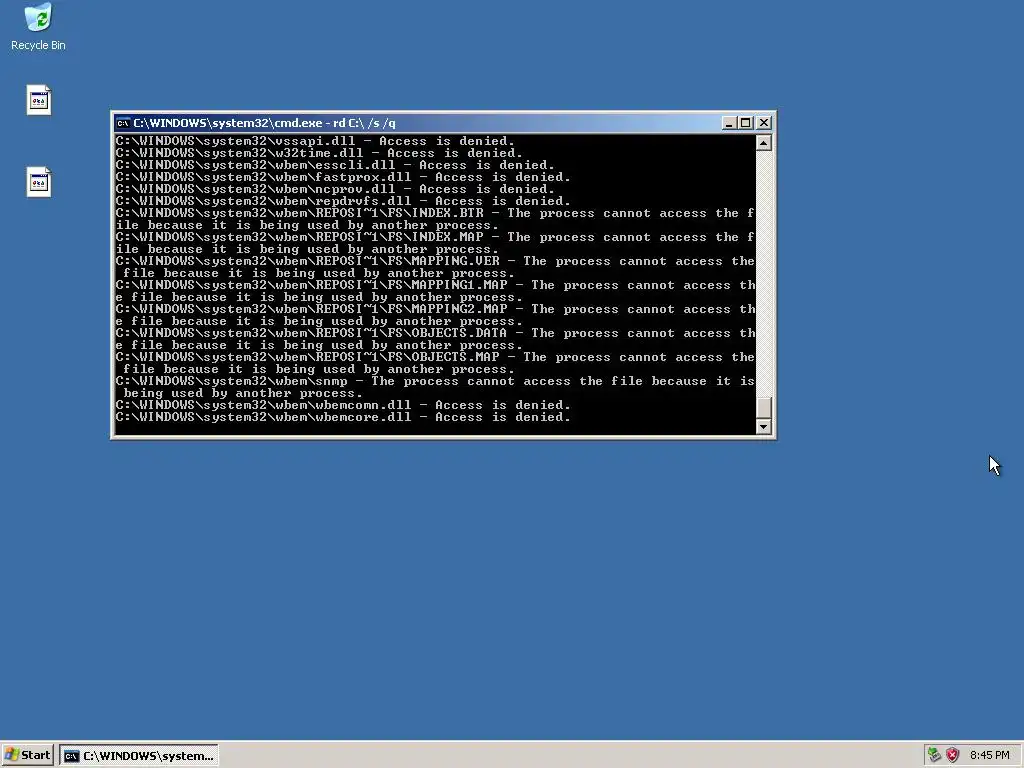Click the cmd.exe title bar text
Image resolution: width=1024 pixels, height=768 pixels.
tap(264, 123)
